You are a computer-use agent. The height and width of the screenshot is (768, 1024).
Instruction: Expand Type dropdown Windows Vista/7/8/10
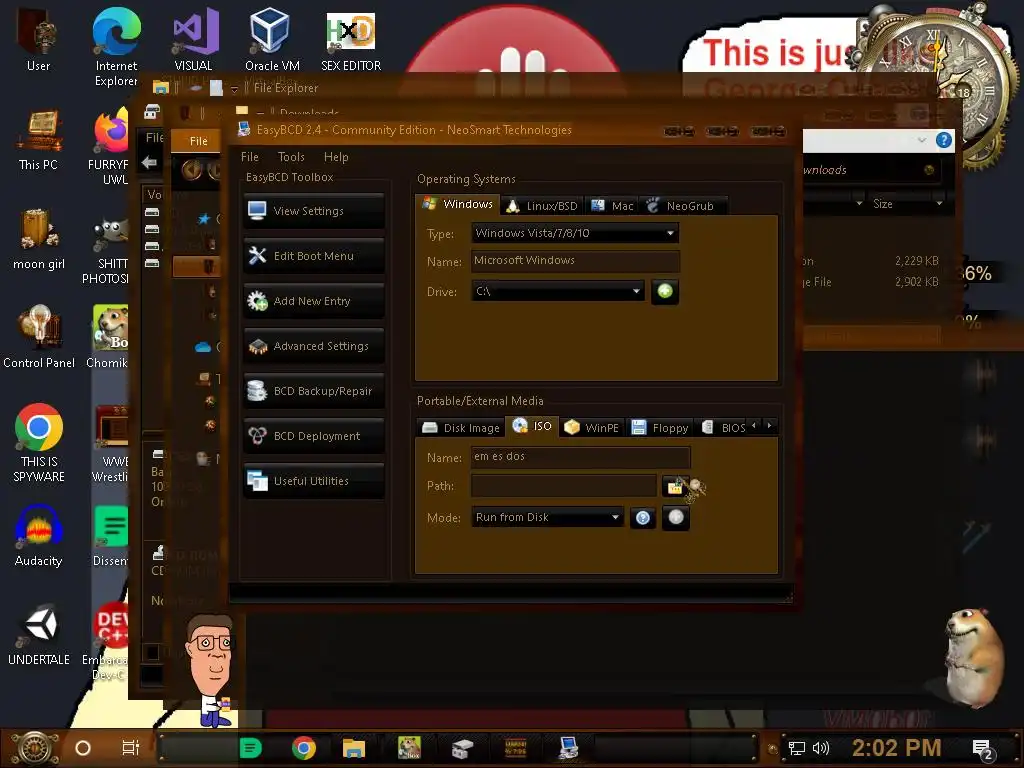575,233
